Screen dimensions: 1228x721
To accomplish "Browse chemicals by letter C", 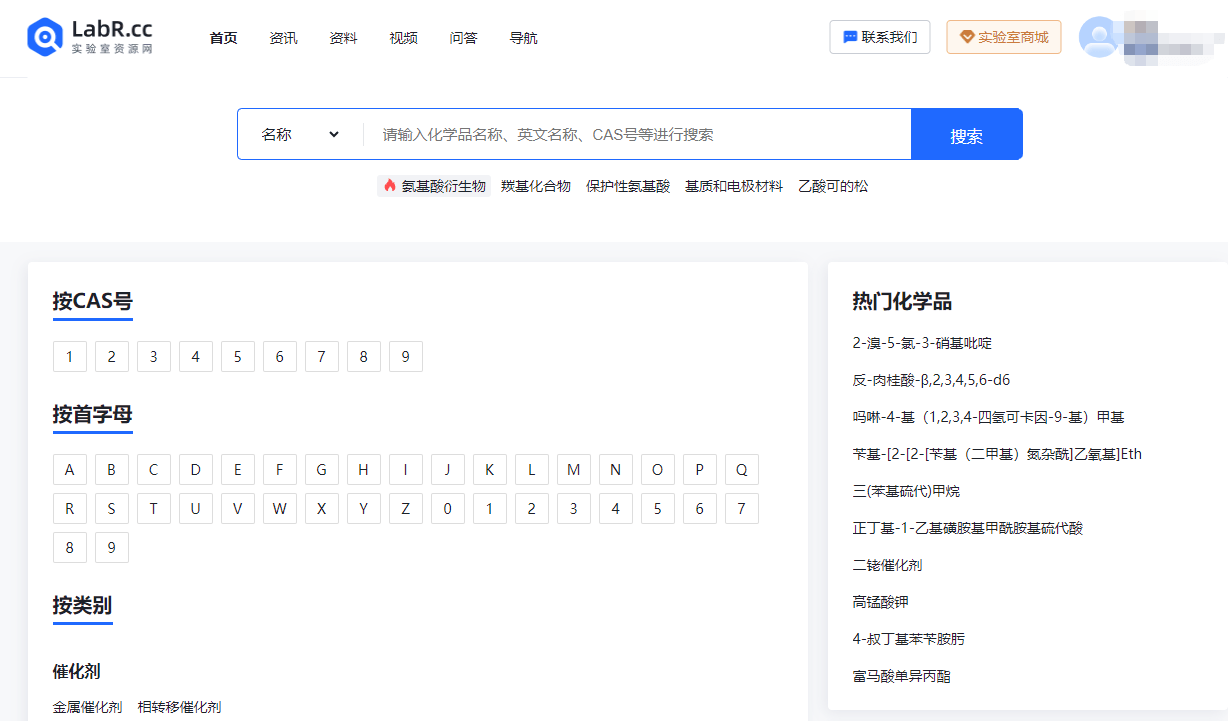I will 154,470.
